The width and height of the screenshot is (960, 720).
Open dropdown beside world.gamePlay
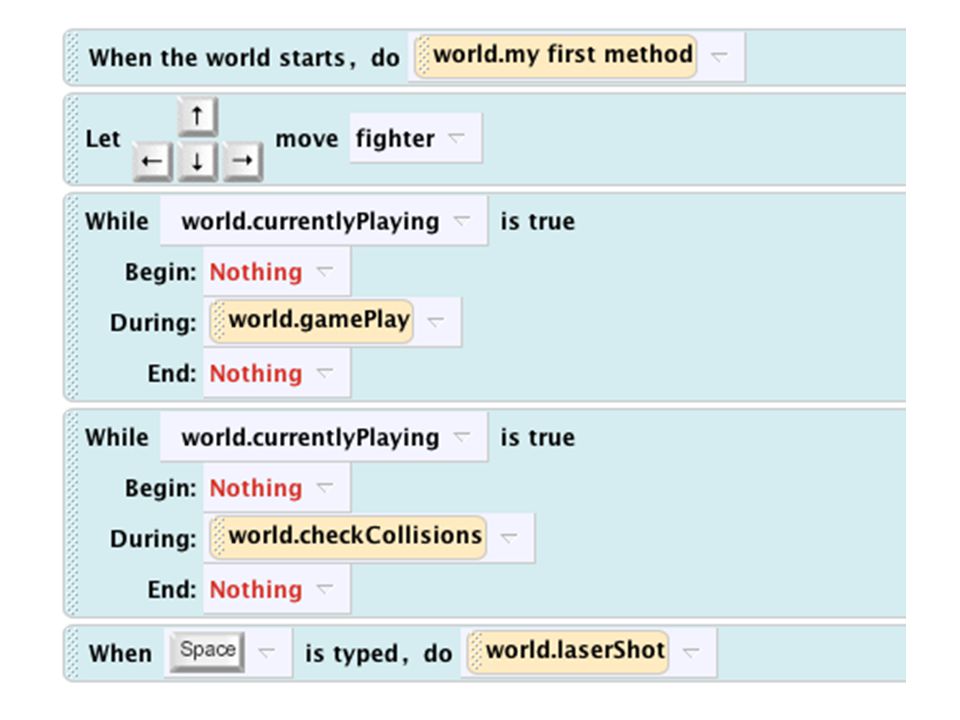(x=435, y=321)
